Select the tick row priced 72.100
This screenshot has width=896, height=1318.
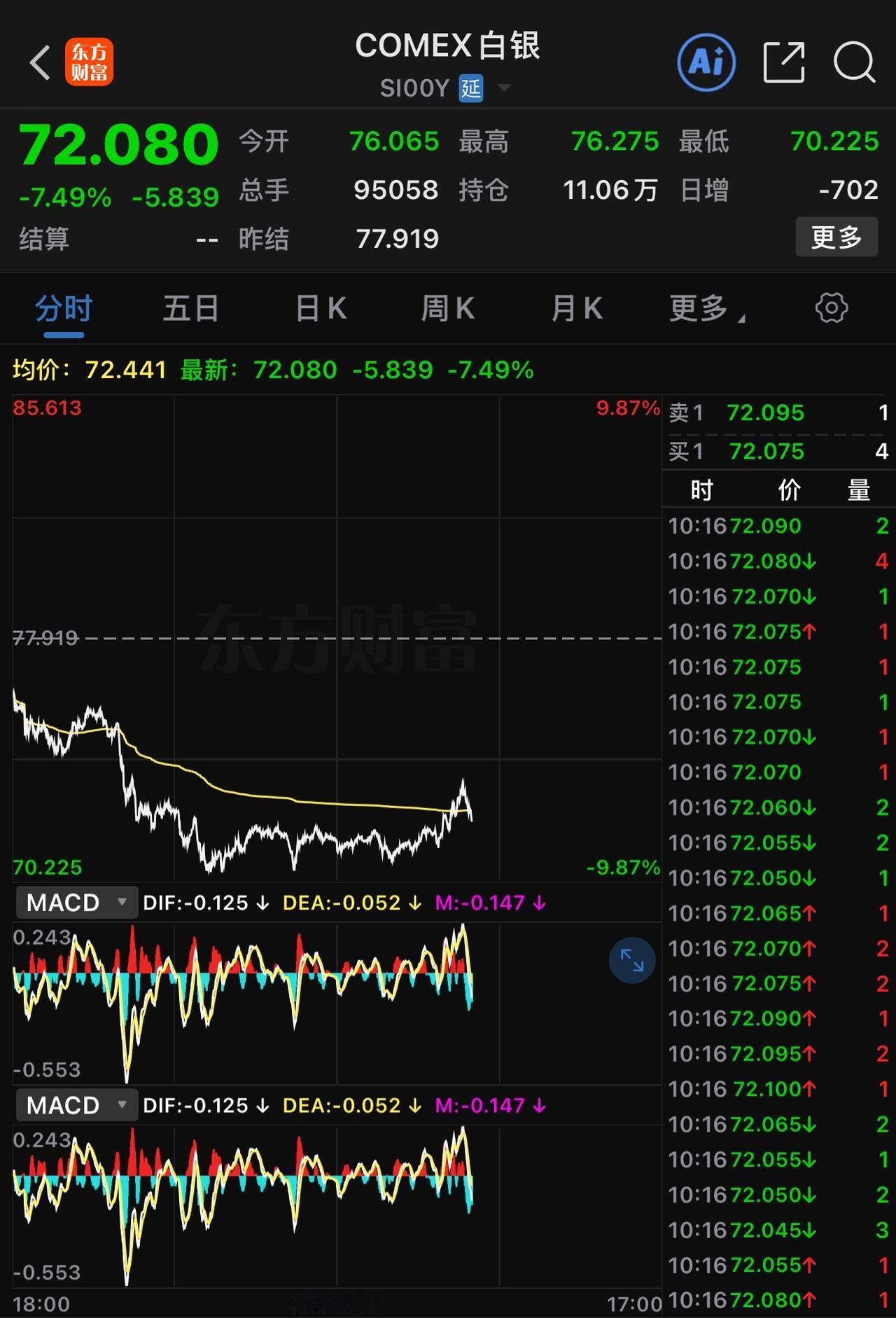(x=779, y=1089)
